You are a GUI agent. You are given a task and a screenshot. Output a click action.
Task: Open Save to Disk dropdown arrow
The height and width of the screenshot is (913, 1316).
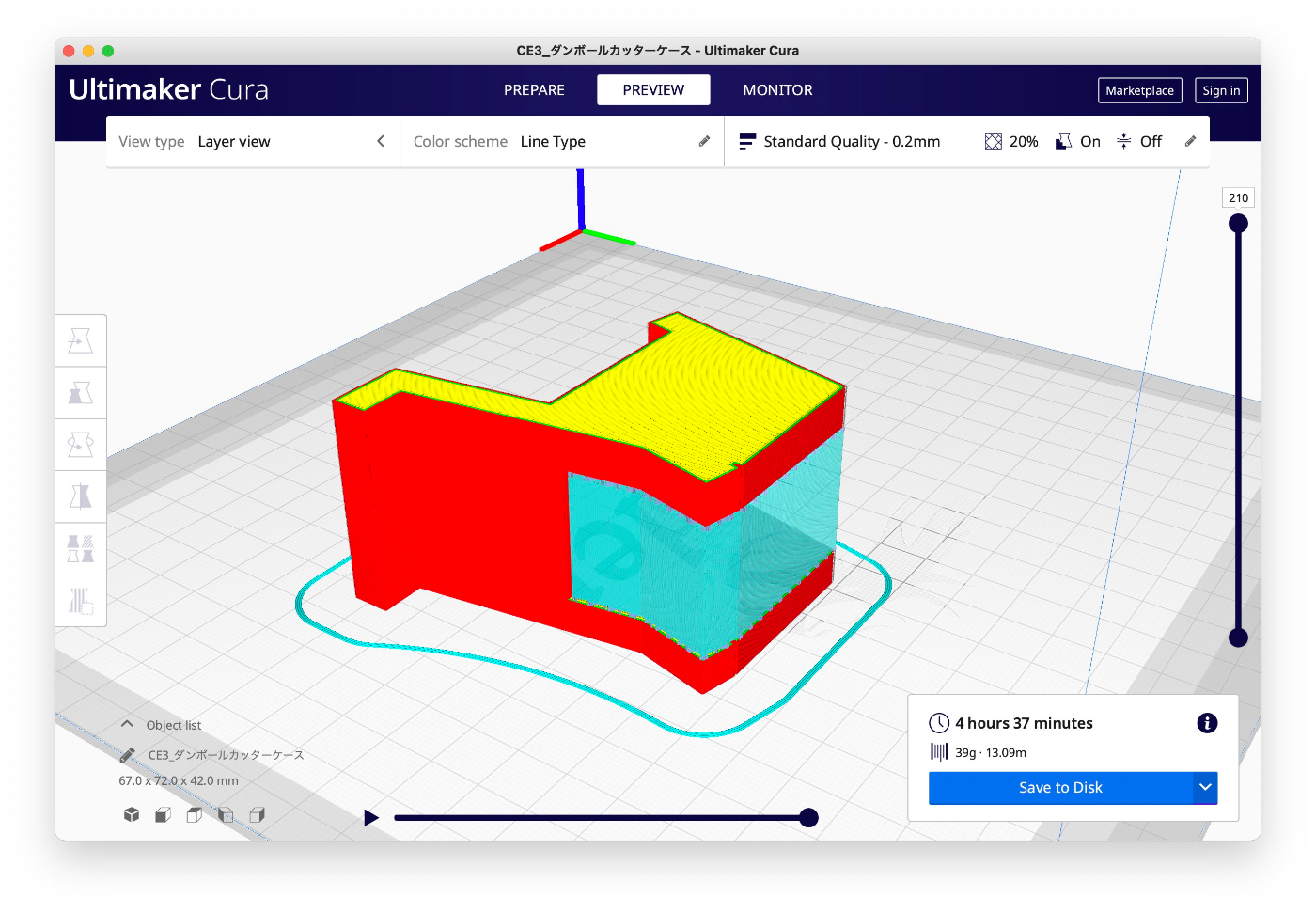[x=1205, y=788]
